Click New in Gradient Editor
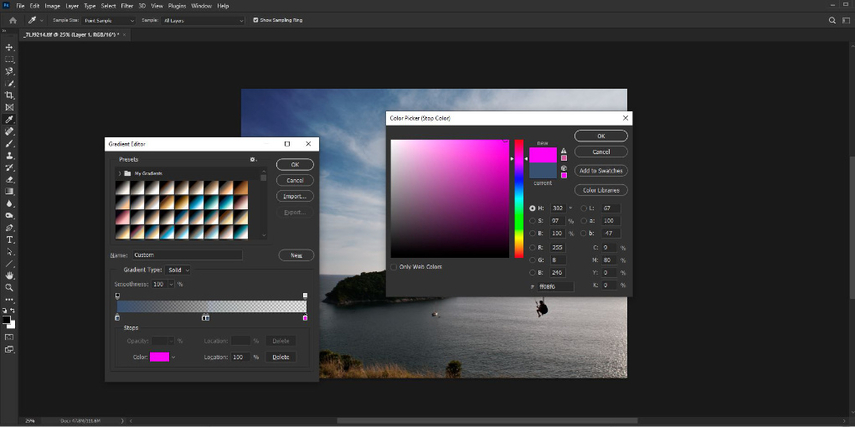 (x=296, y=255)
